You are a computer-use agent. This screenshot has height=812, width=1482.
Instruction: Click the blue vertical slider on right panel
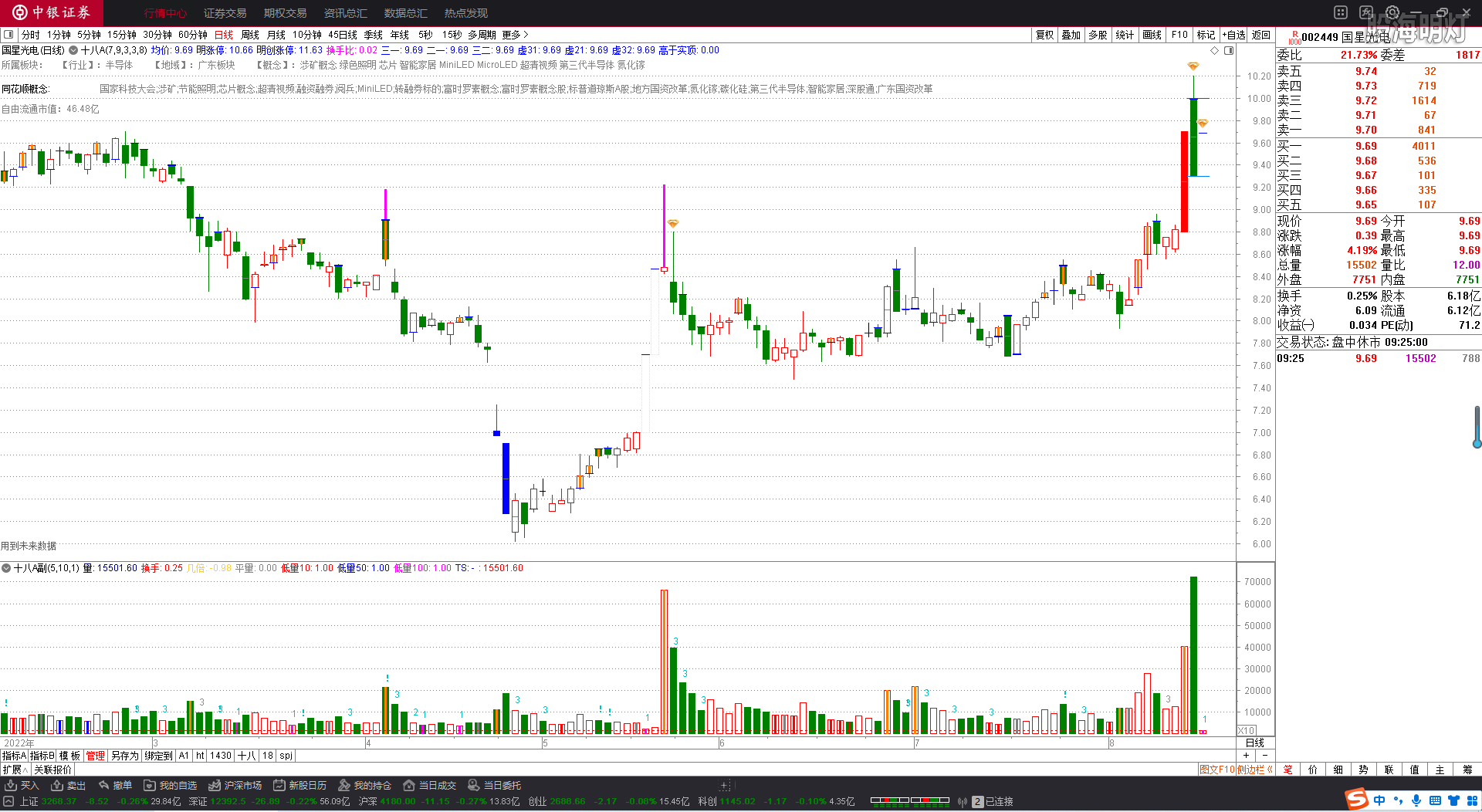coord(1477,427)
